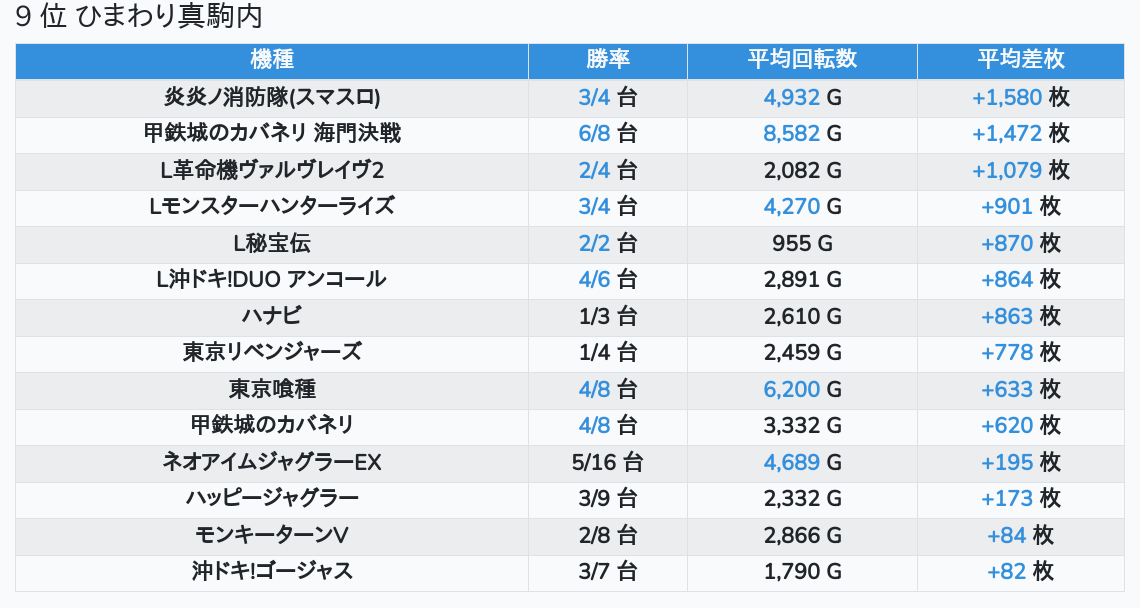
Task: Click the ハナビ machine name
Action: coord(272,317)
